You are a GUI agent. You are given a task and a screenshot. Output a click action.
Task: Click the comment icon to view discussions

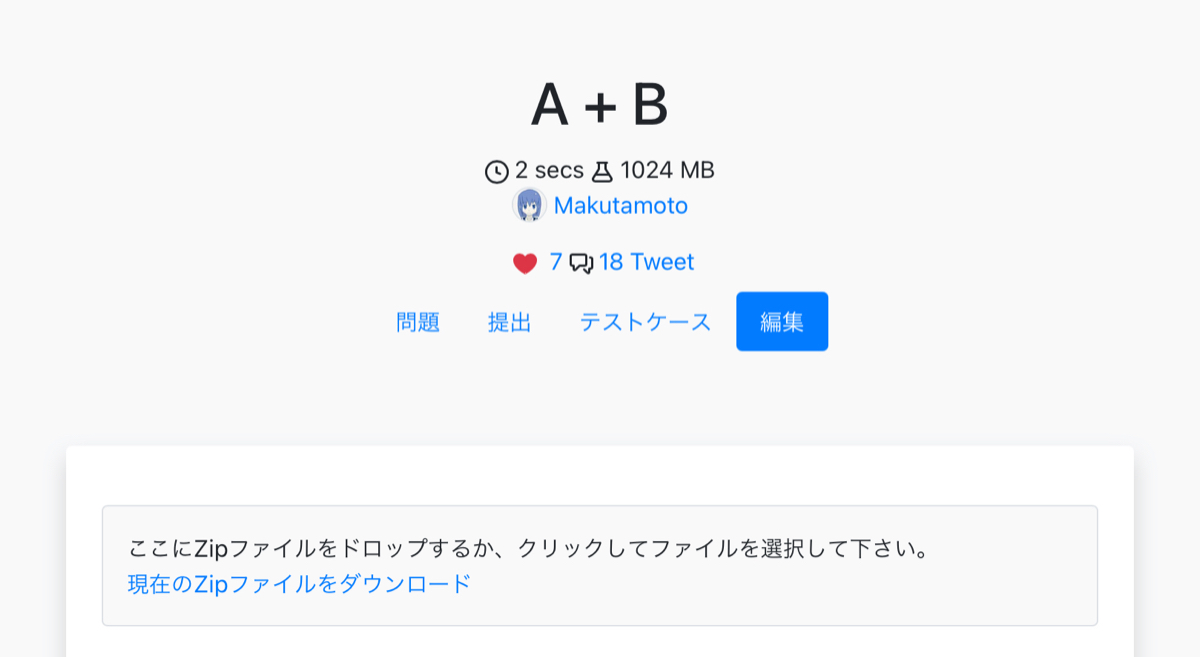(580, 261)
